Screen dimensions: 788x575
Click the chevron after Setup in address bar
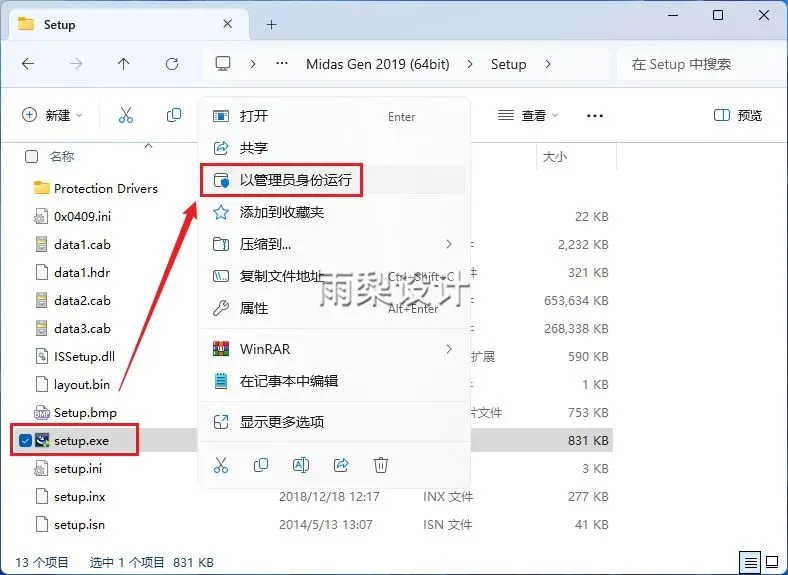tap(548, 64)
